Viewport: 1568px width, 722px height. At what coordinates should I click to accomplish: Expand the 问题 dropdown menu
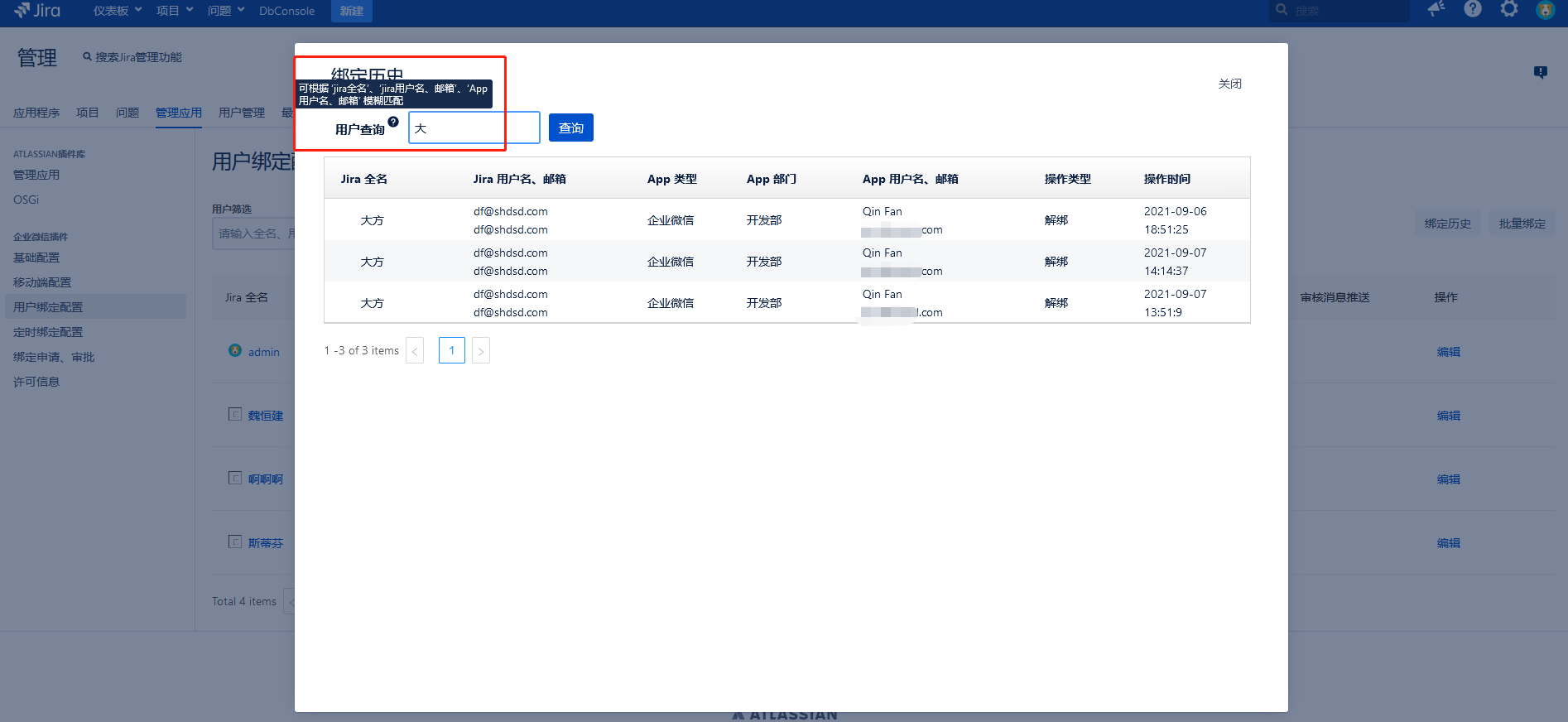(x=225, y=11)
